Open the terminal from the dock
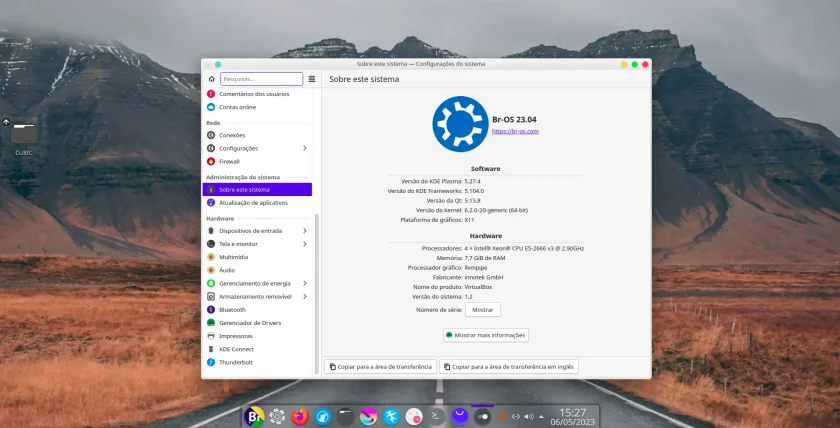 click(x=437, y=416)
